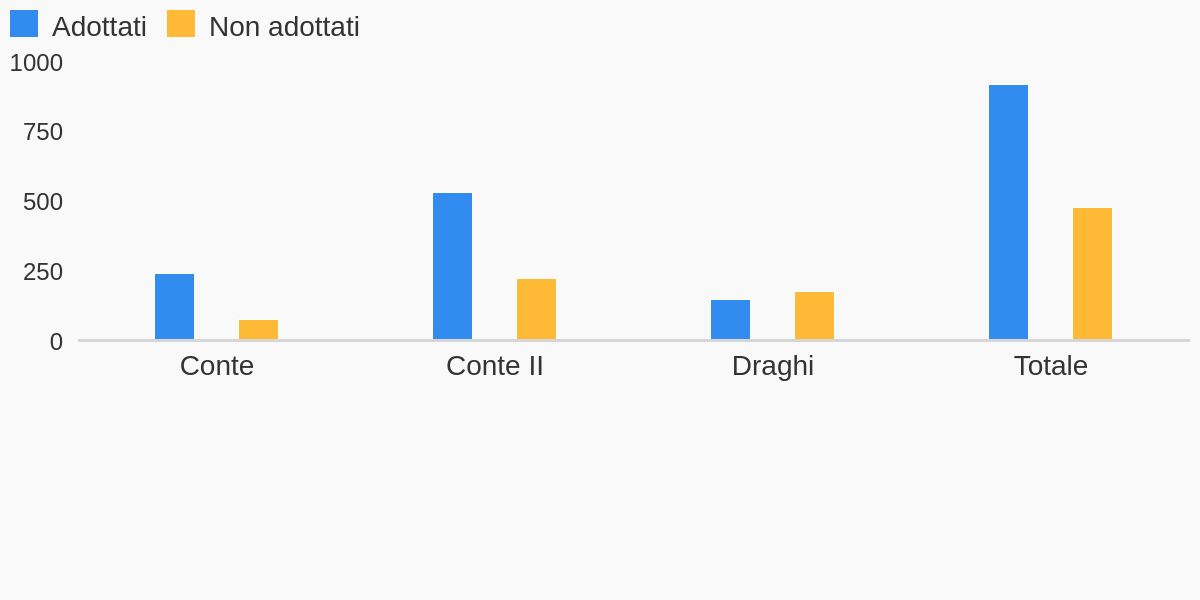1200x600 pixels.
Task: Click the 1000 y-axis tick label
Action: (x=36, y=63)
